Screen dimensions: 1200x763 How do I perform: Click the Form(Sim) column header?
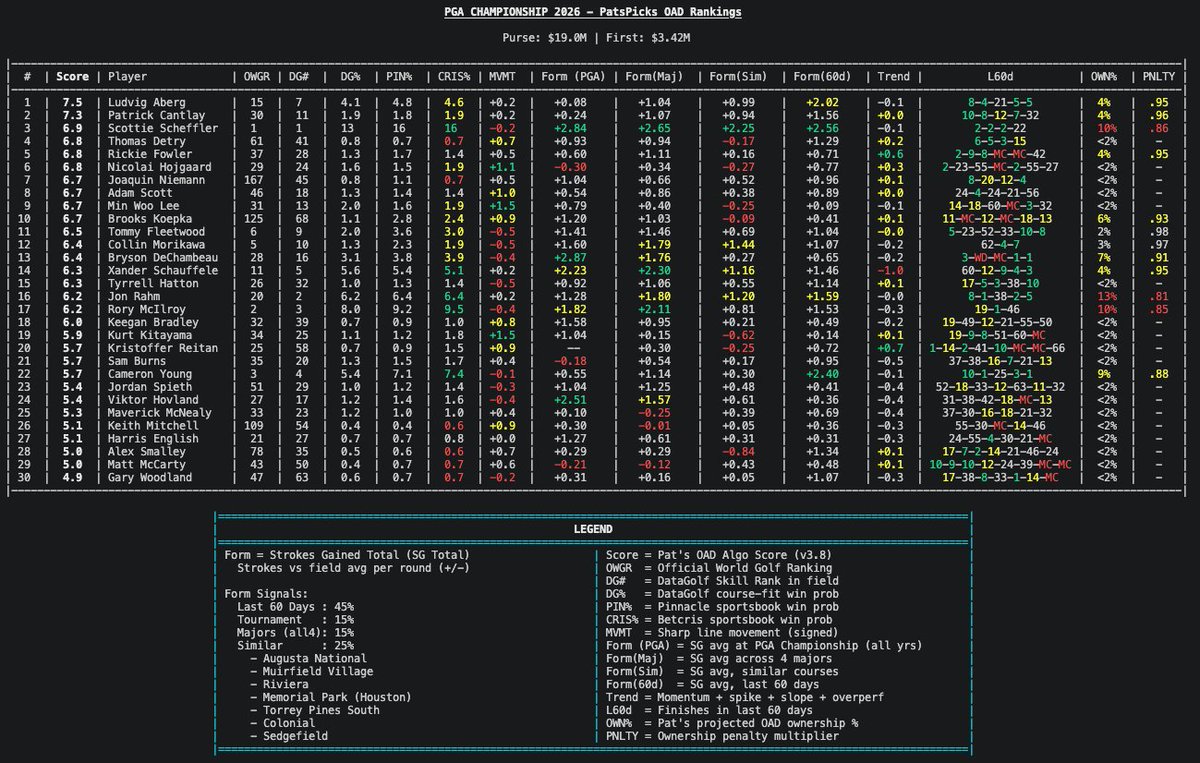(x=738, y=76)
